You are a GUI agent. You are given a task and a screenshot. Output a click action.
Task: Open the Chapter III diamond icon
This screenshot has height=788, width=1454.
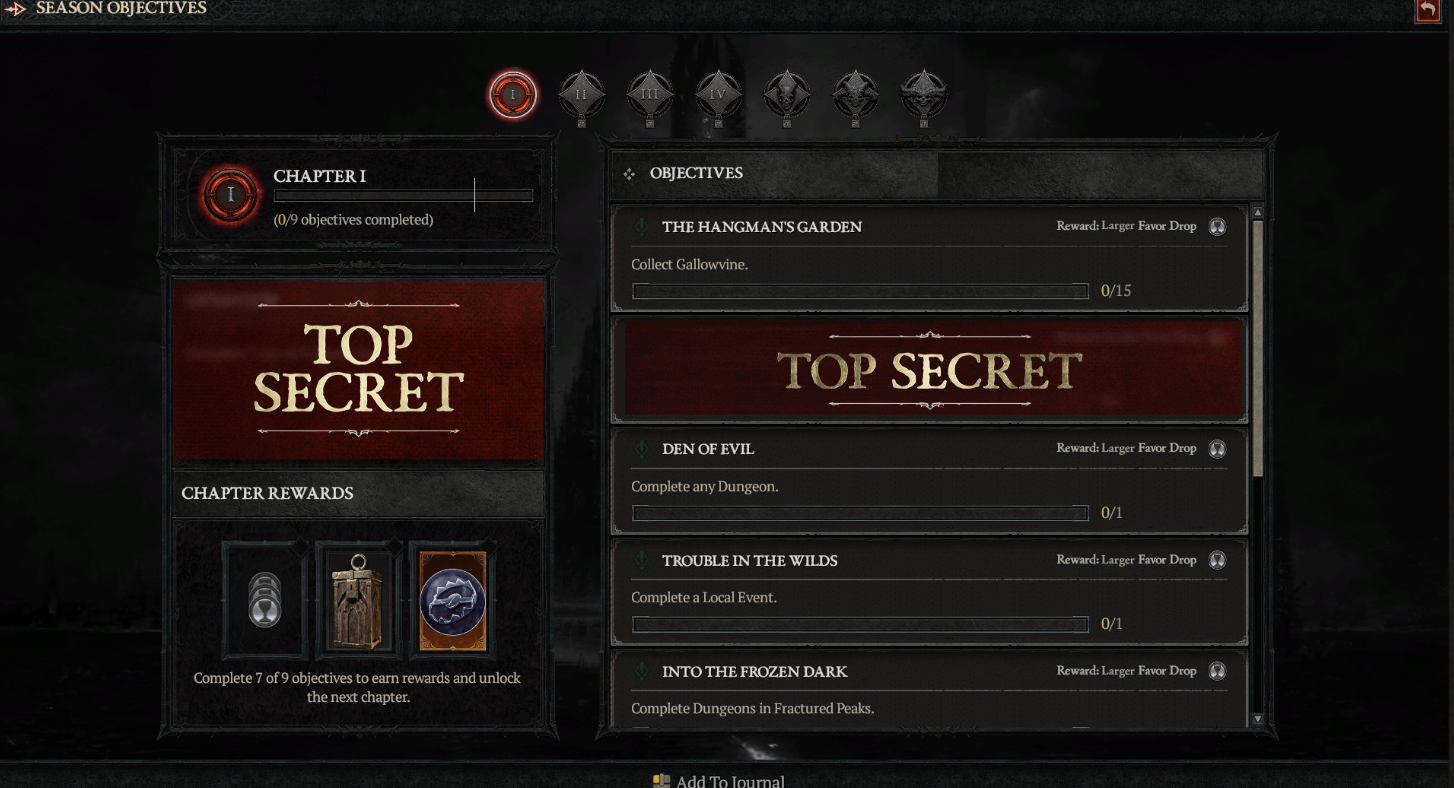pyautogui.click(x=650, y=95)
